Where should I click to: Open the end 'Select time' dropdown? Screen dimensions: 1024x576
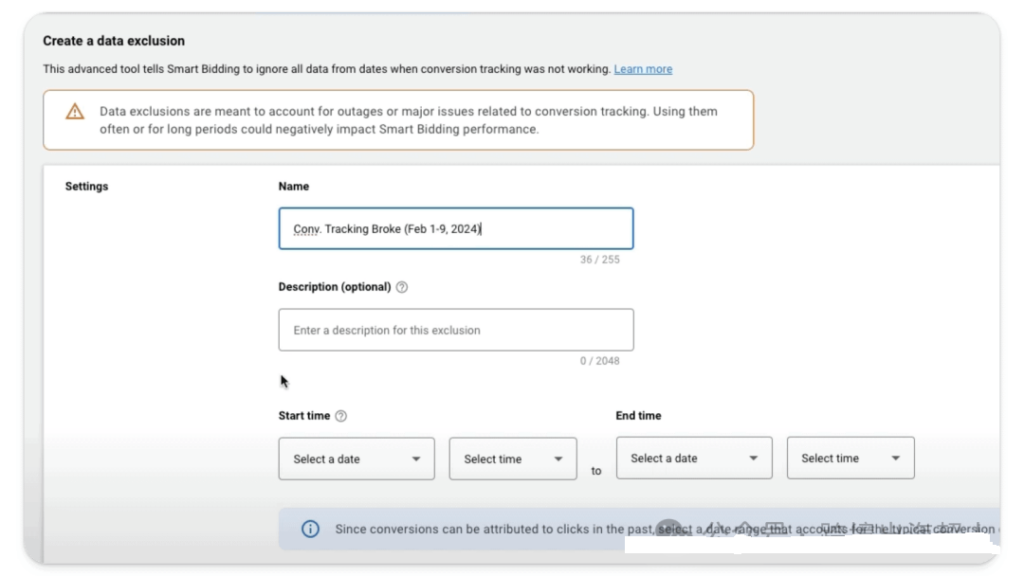pyautogui.click(x=843, y=458)
